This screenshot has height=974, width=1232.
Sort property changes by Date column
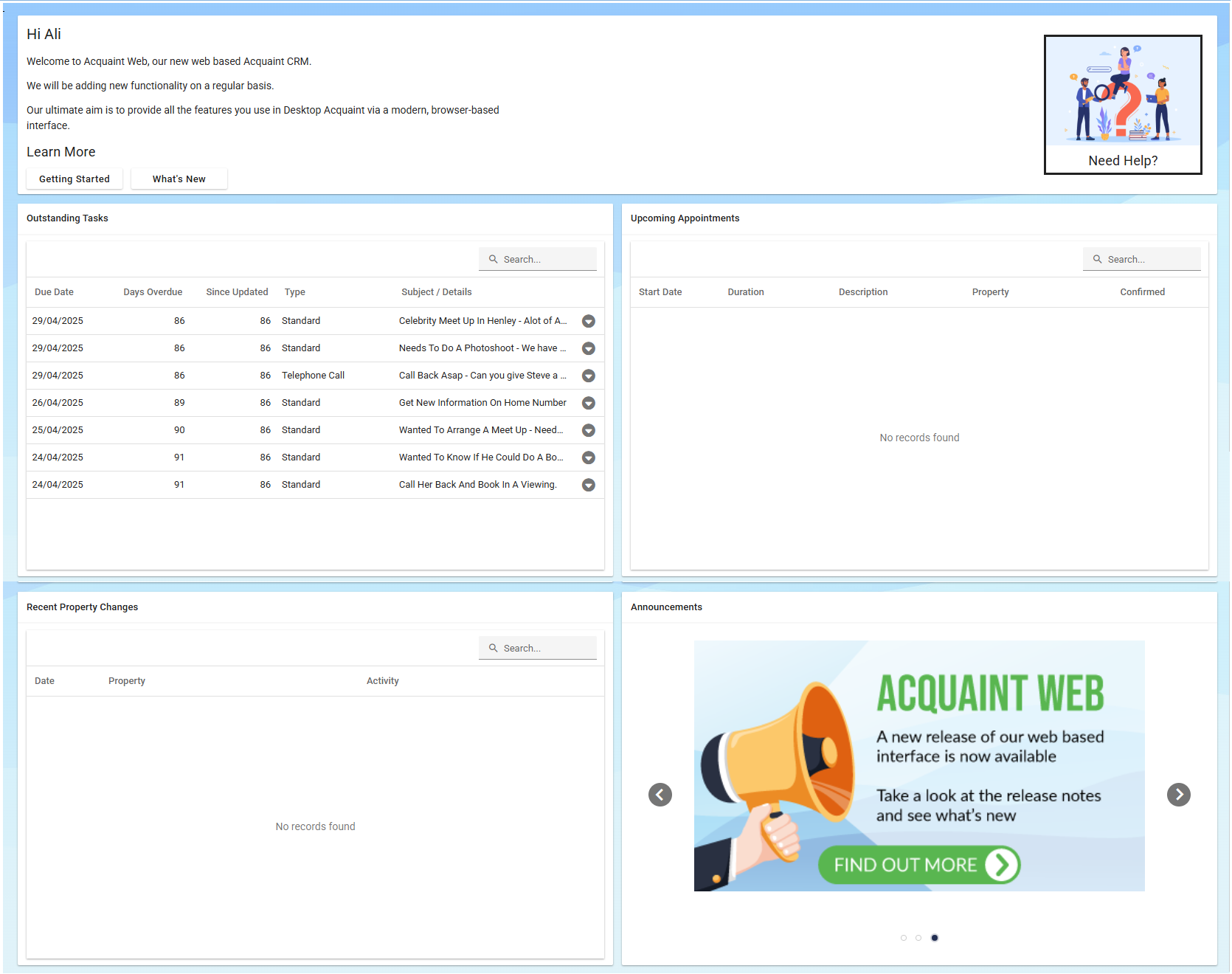44,681
